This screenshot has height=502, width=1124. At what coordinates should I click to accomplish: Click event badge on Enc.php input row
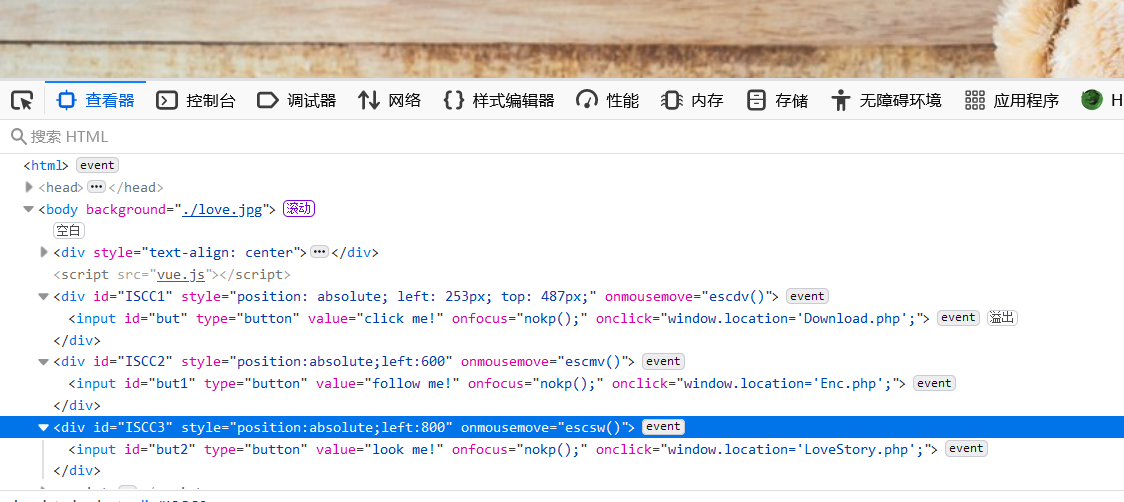click(x=934, y=383)
